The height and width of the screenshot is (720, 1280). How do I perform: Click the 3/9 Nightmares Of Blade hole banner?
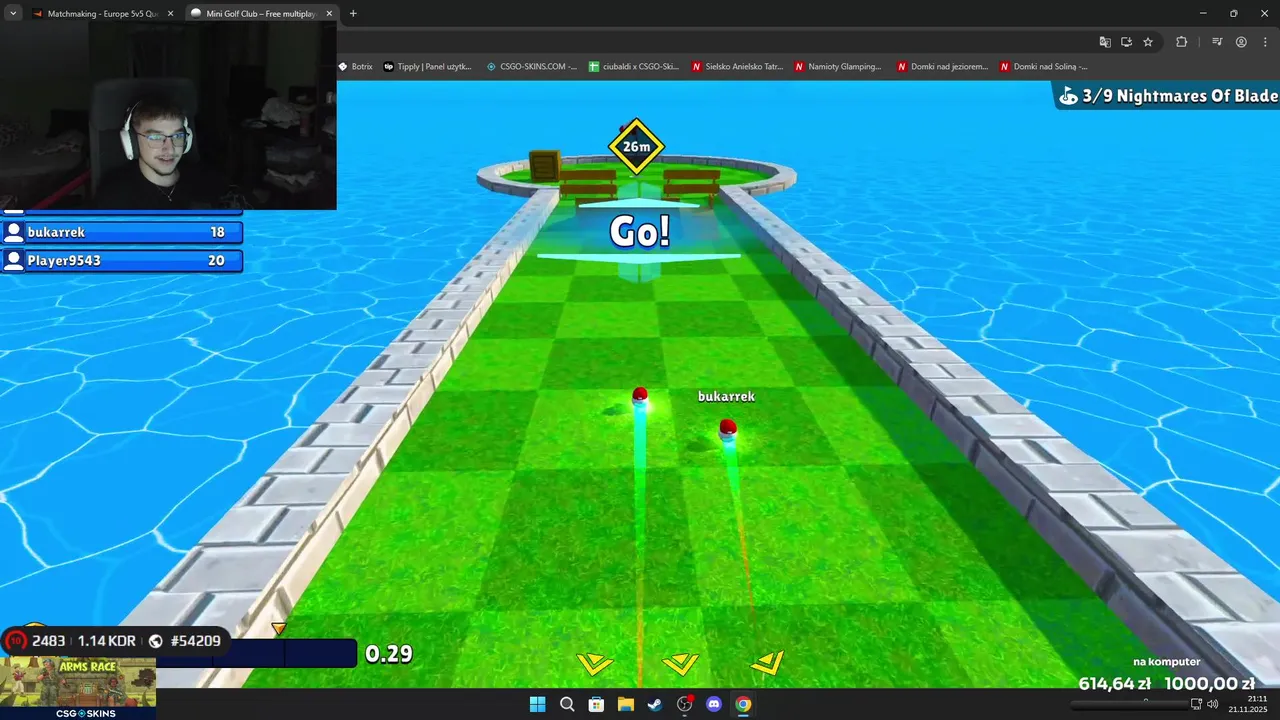pos(1168,96)
